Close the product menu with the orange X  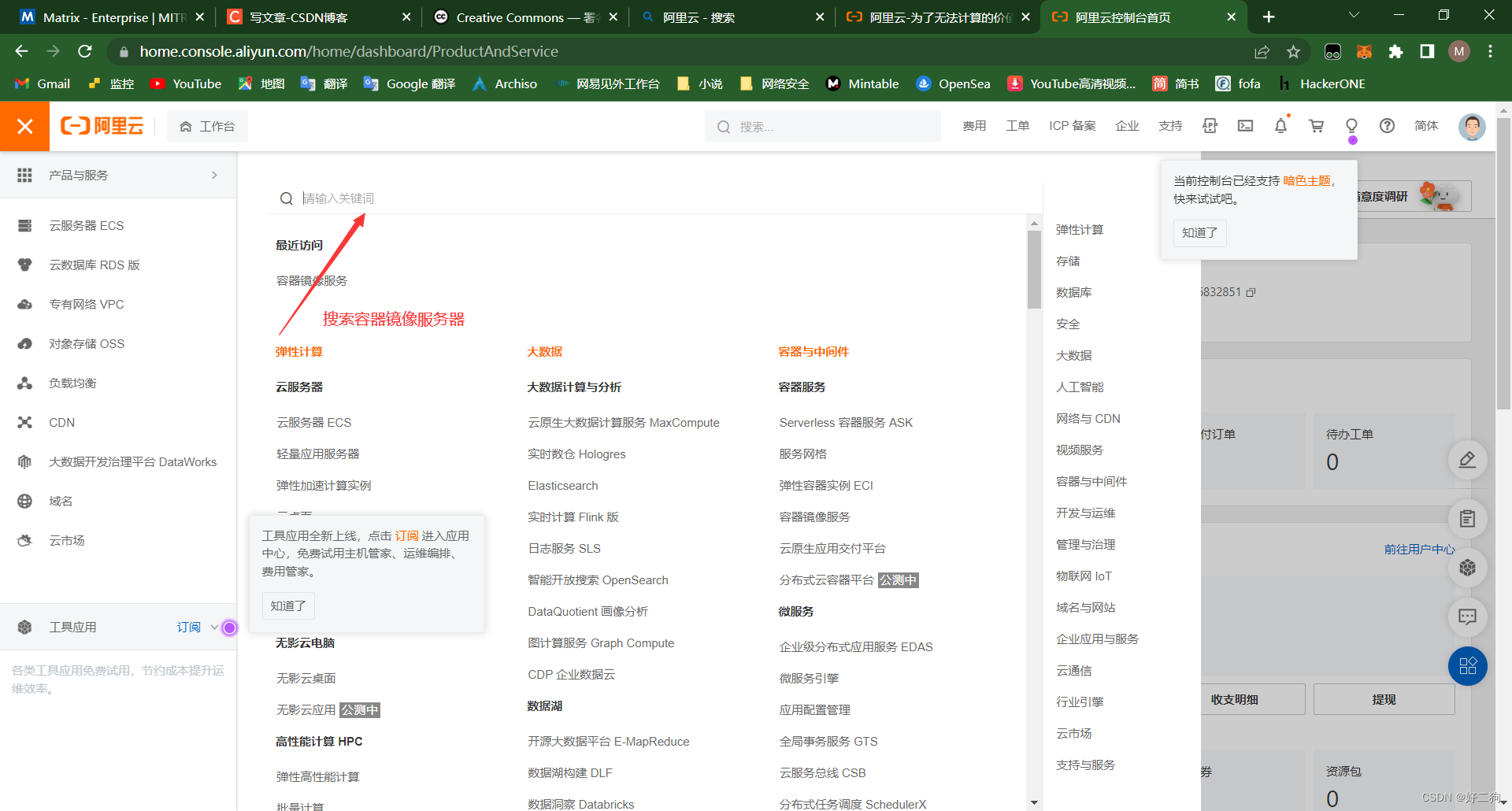point(24,126)
